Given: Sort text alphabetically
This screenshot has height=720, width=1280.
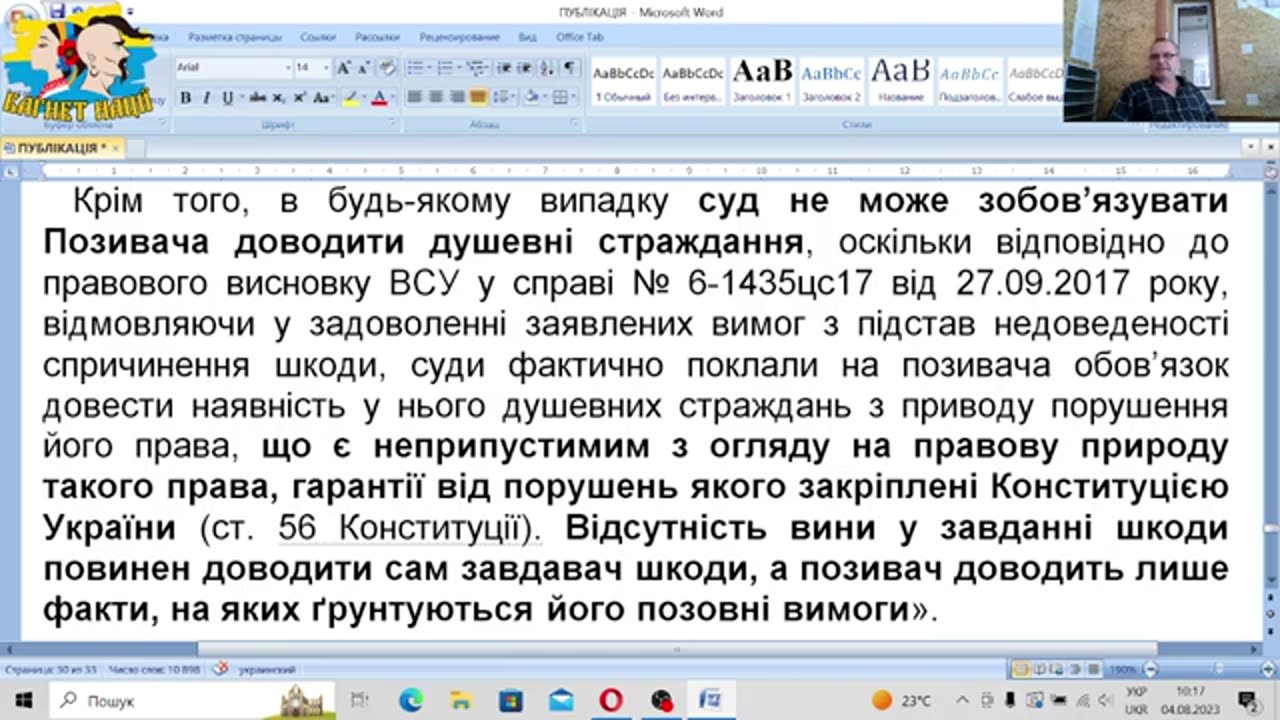Looking at the screenshot, I should point(548,68).
